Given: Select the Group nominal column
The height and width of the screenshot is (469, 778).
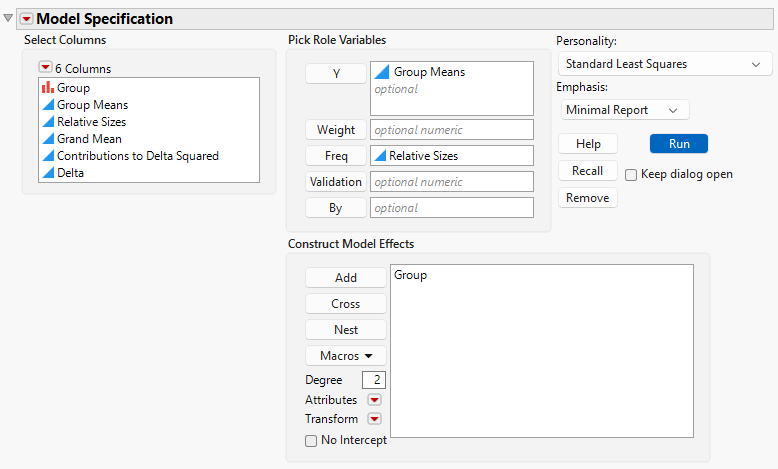Looking at the screenshot, I should pyautogui.click(x=73, y=88).
